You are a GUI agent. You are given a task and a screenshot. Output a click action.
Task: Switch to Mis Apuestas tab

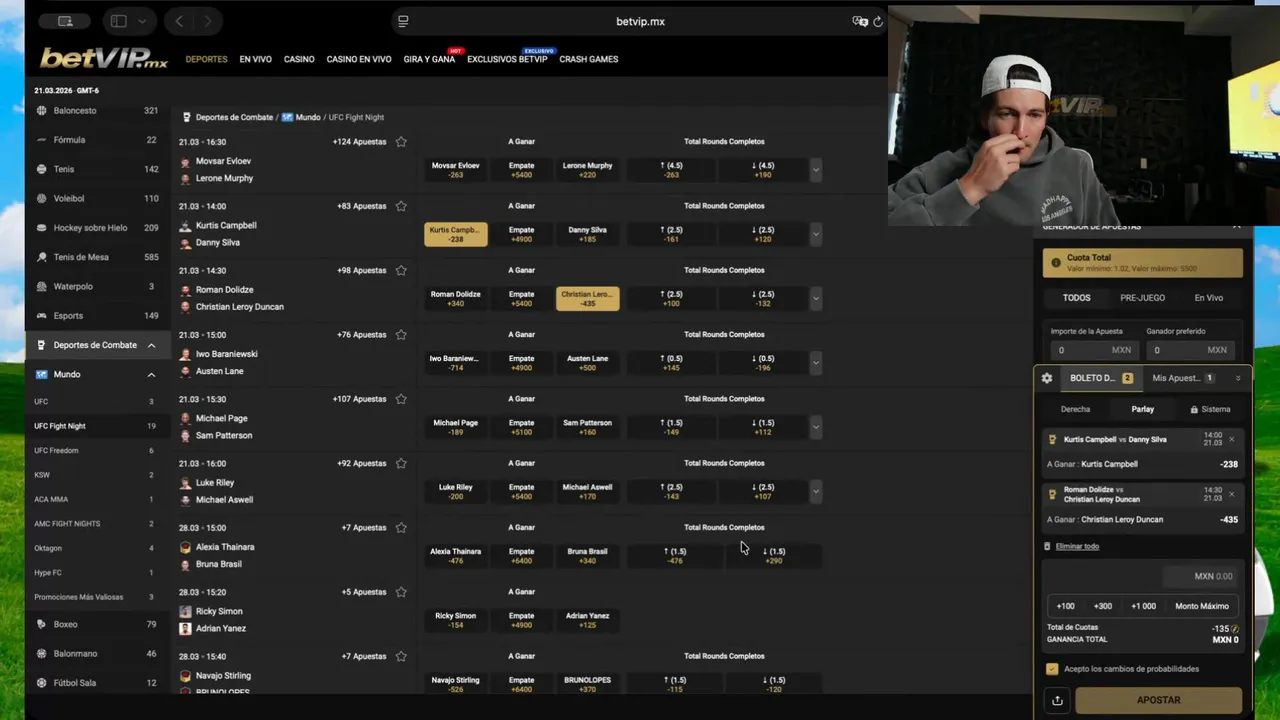coord(1183,378)
